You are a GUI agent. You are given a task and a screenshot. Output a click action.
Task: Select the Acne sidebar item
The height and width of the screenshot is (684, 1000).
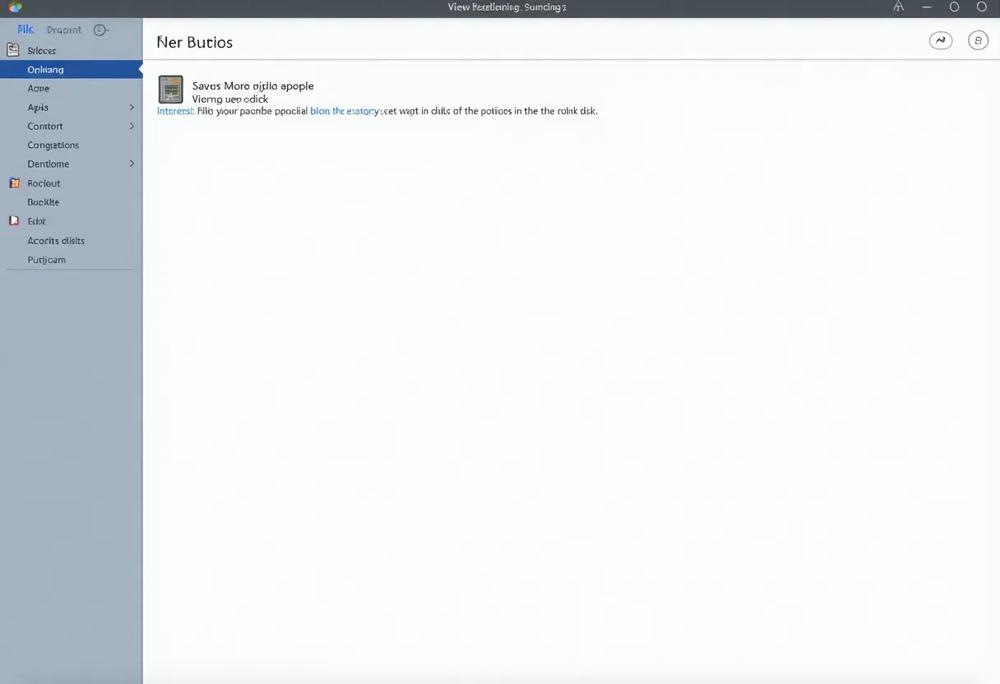coord(38,89)
